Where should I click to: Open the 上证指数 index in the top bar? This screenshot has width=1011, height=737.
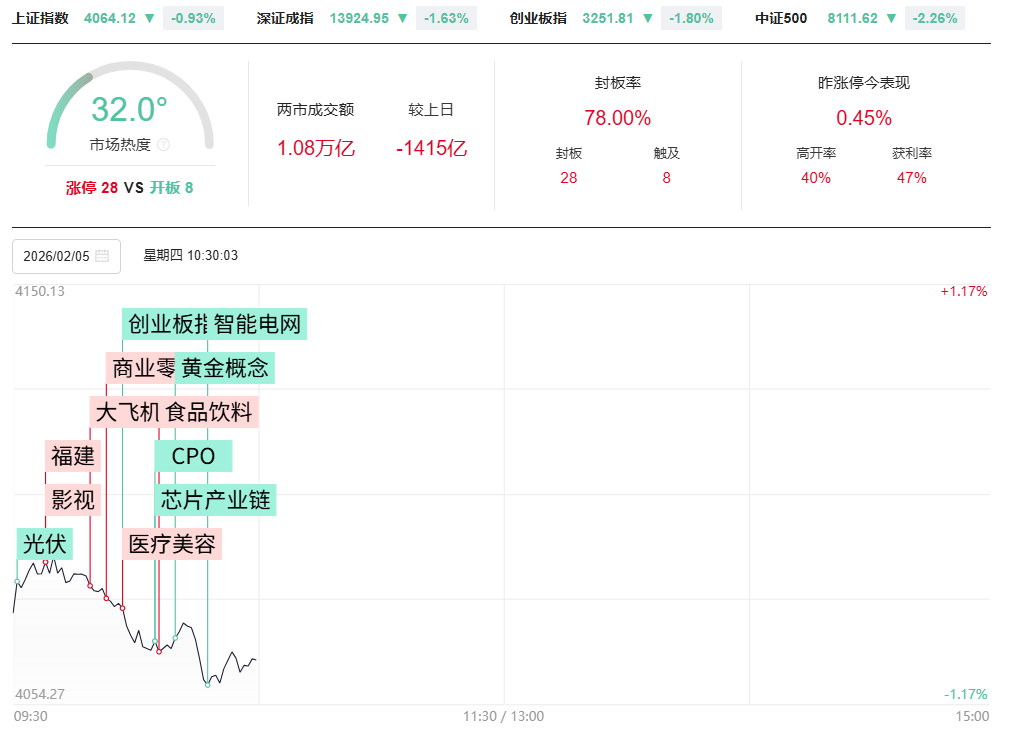(41, 18)
